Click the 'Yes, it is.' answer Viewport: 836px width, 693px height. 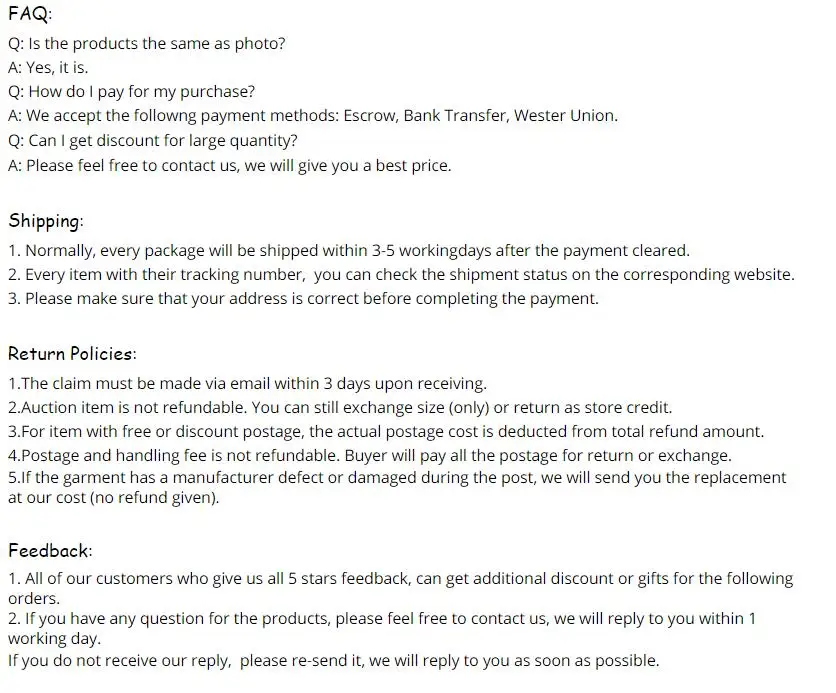click(48, 68)
